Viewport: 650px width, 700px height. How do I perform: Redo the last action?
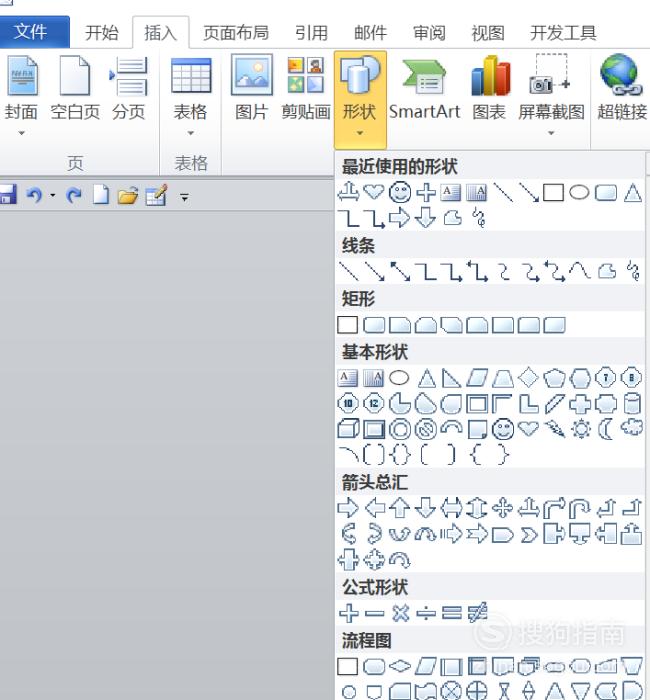pos(74,195)
